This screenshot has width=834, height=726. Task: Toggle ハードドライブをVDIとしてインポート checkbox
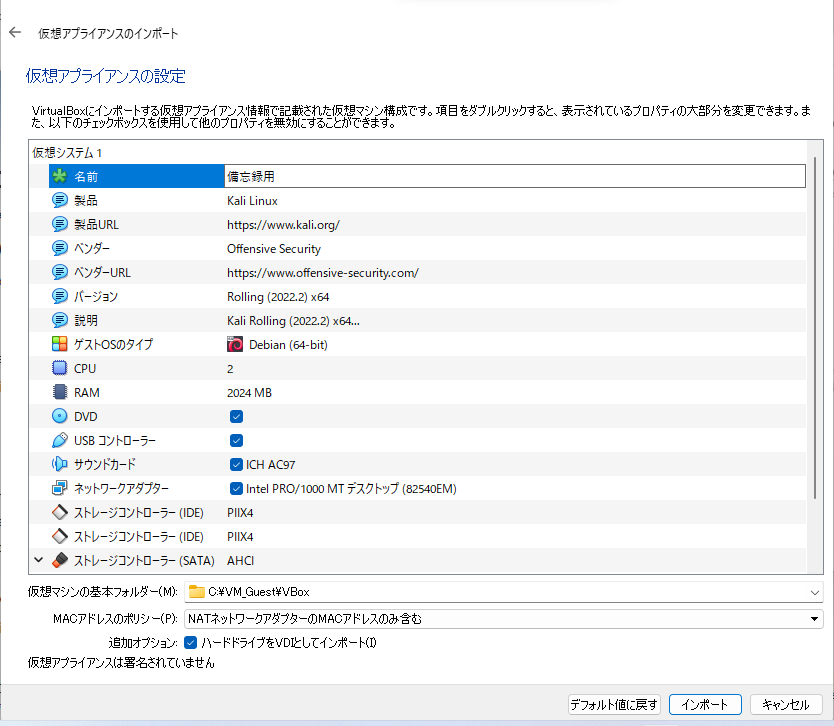pos(190,642)
